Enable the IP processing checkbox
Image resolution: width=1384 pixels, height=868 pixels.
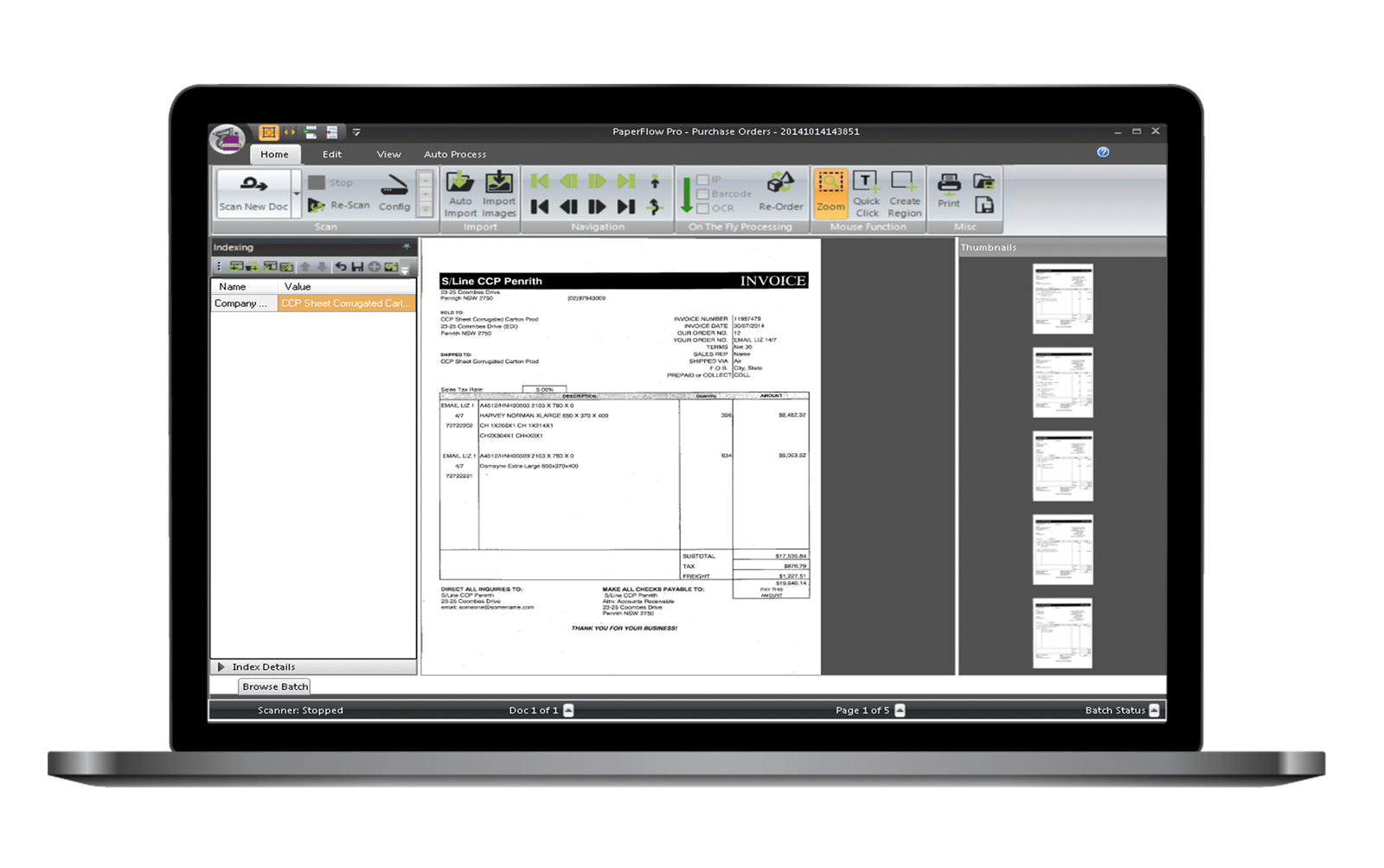(x=703, y=180)
